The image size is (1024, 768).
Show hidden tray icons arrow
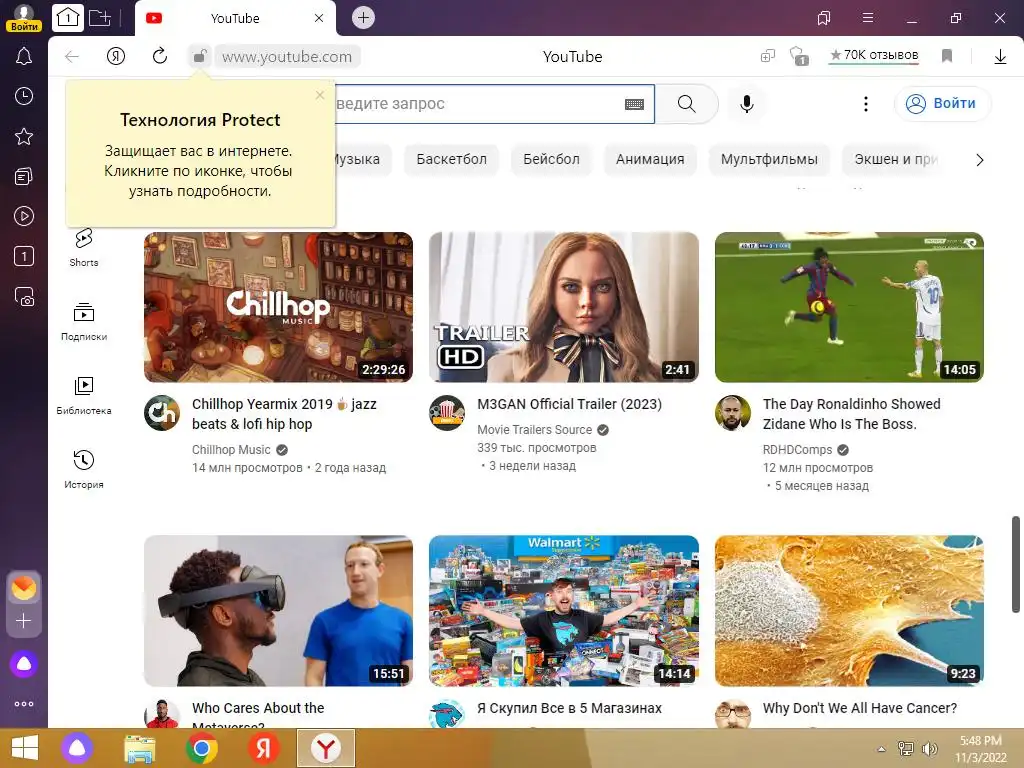click(882, 749)
